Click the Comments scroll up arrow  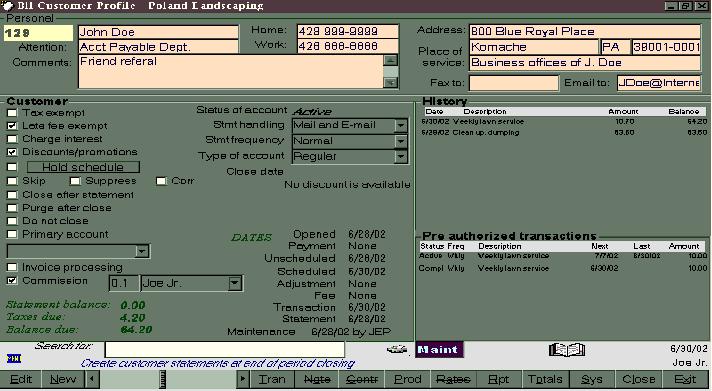click(x=391, y=60)
